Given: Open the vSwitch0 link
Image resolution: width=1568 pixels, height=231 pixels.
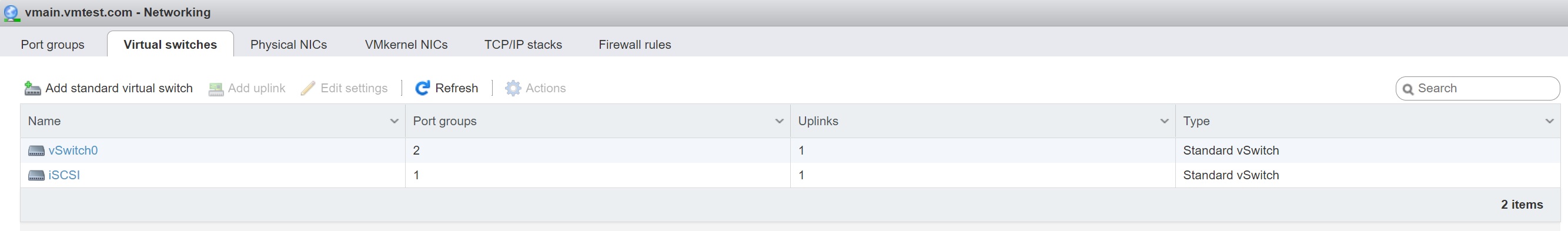Looking at the screenshot, I should click(73, 150).
